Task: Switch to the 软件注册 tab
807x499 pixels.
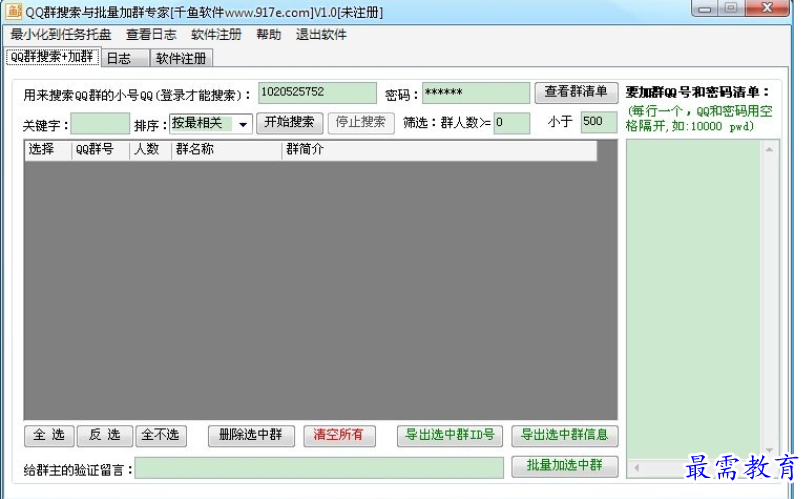Action: pyautogui.click(x=181, y=58)
